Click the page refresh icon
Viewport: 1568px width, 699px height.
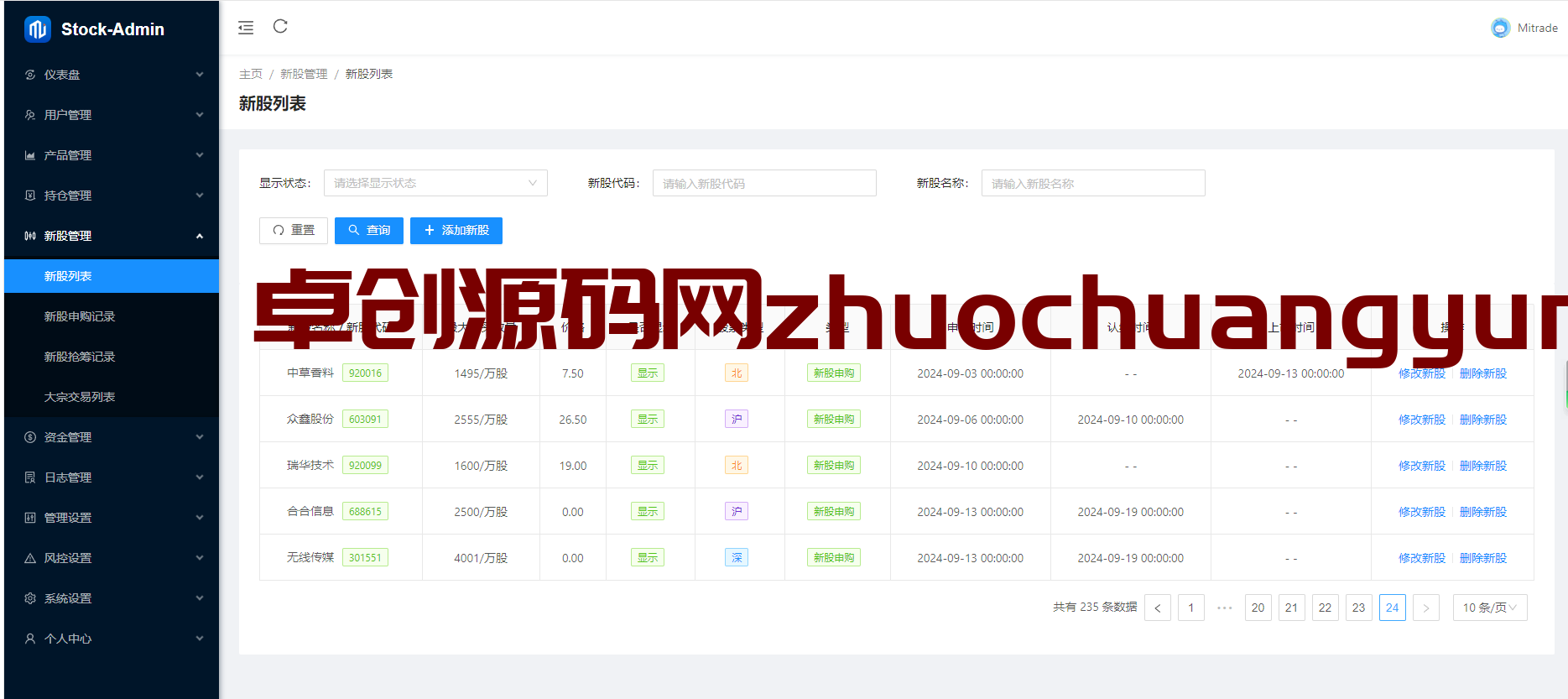pos(280,27)
